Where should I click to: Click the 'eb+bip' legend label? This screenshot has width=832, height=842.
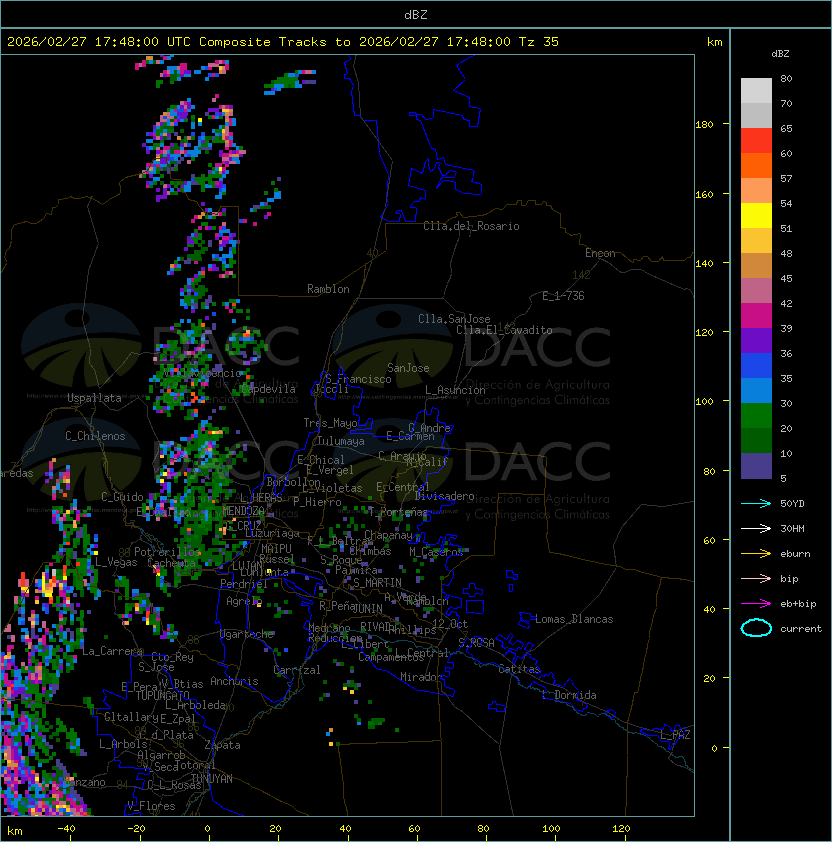[x=798, y=604]
